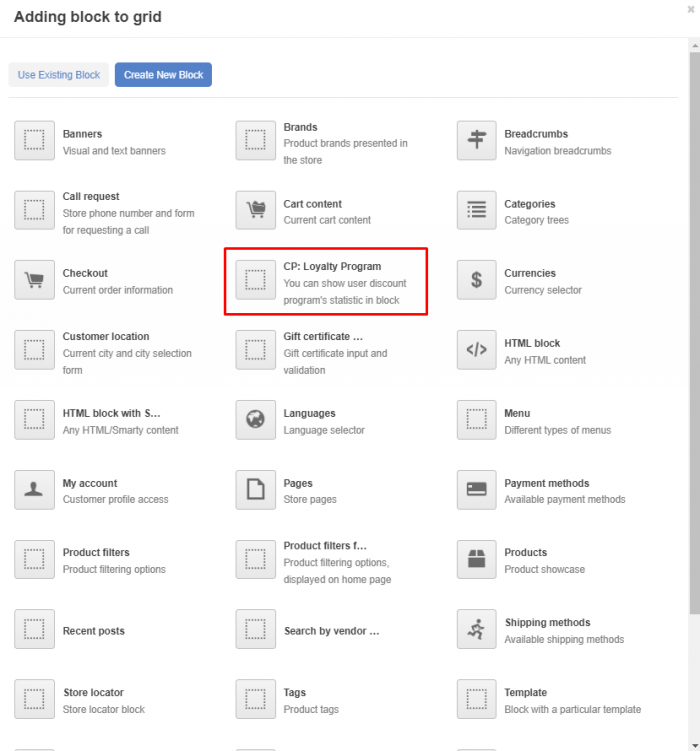This screenshot has height=751, width=700.
Task: Click the Cart content cart icon
Action: coord(255,210)
